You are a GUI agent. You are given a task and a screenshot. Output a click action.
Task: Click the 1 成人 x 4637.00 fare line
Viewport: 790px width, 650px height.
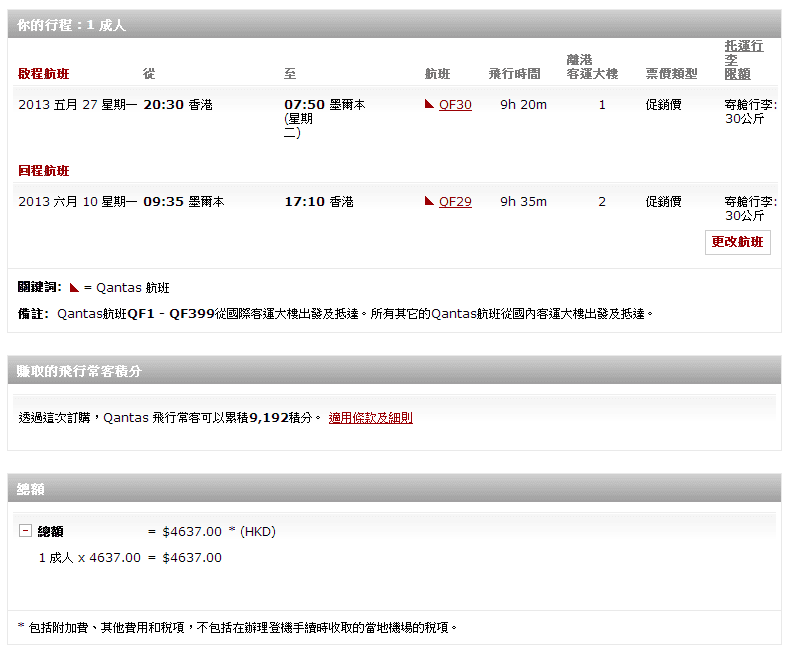(90, 557)
